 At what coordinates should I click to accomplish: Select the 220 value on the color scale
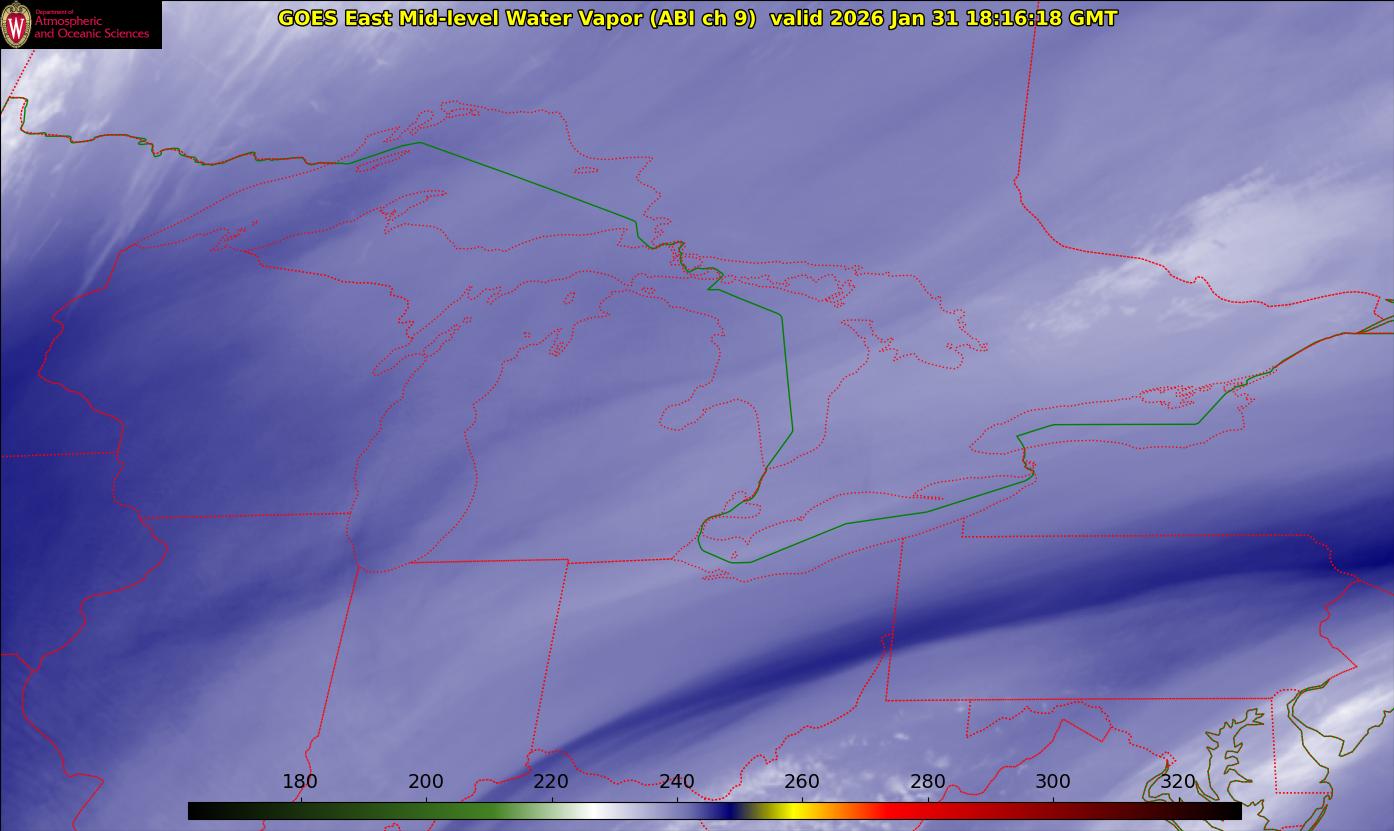551,781
